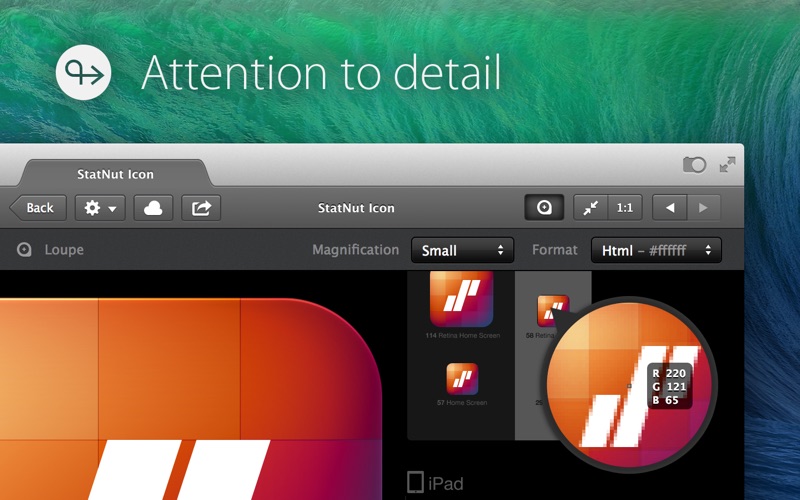The width and height of the screenshot is (800, 500).
Task: Click the RGB color readout in loupe
Action: pos(670,387)
